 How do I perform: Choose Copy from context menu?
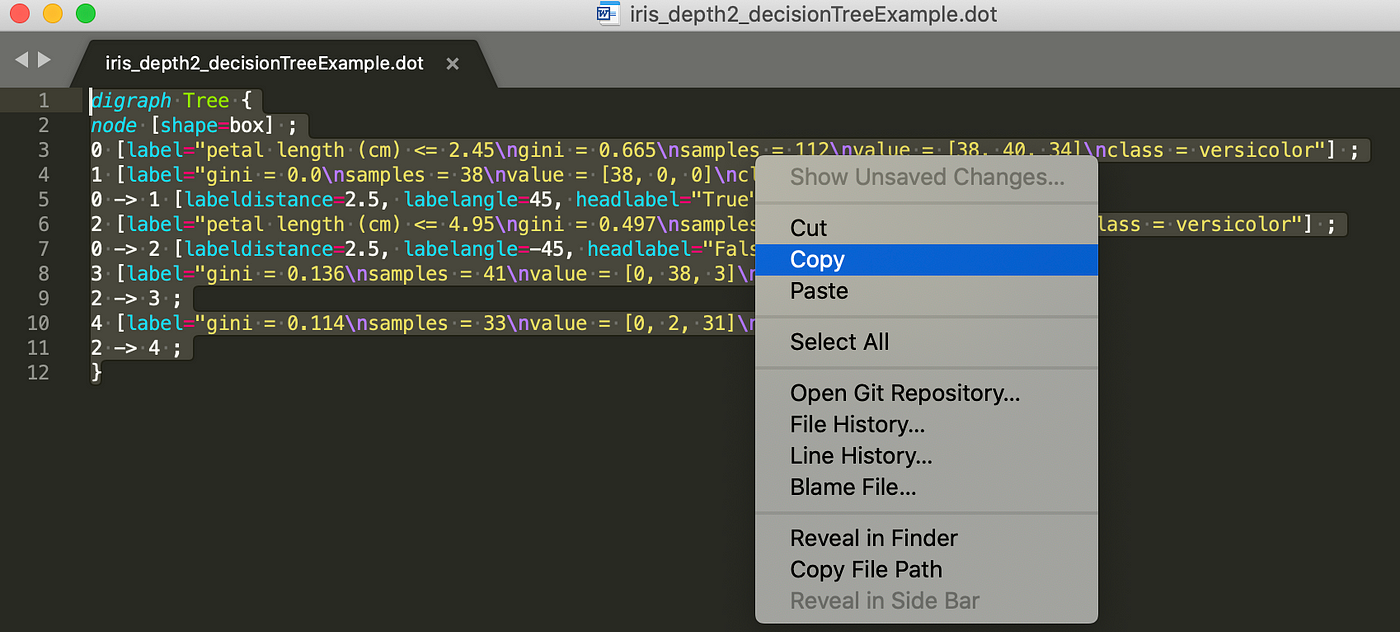(927, 260)
